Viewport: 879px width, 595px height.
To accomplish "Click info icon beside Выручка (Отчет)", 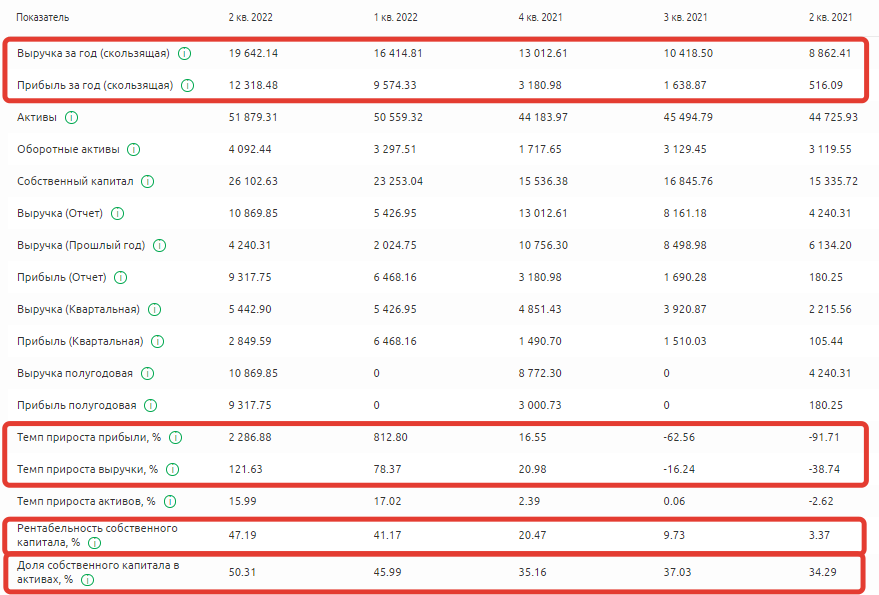I will click(117, 213).
